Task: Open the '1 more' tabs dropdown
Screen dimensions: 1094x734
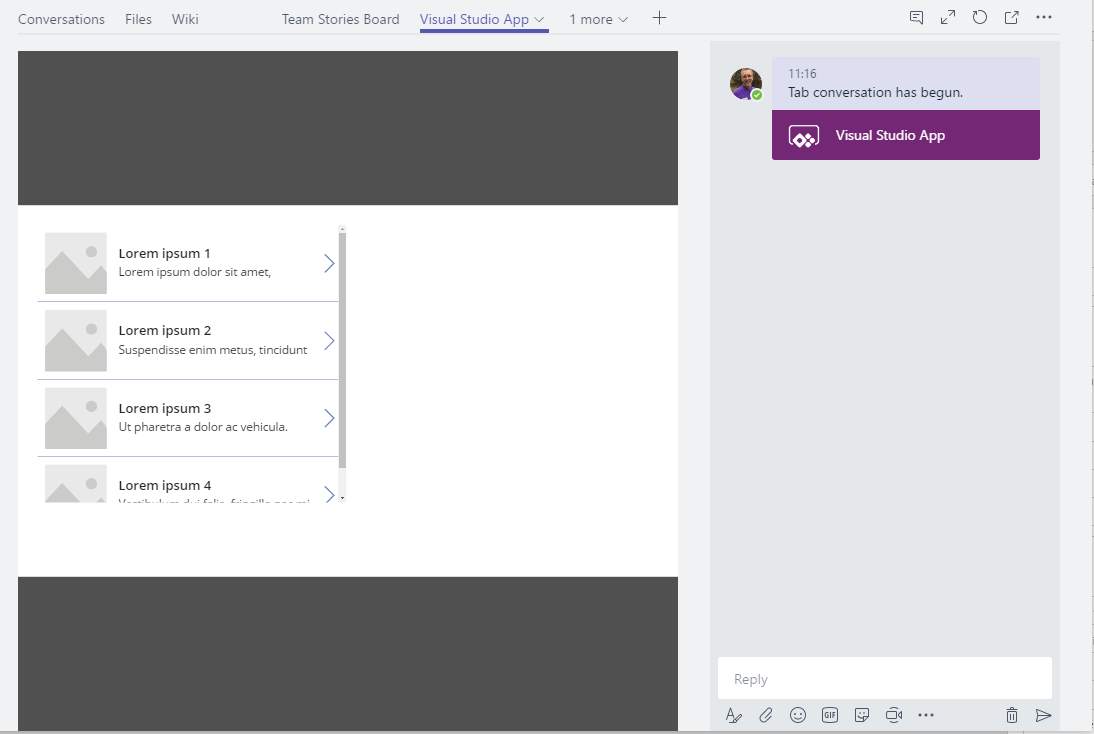Action: pyautogui.click(x=597, y=18)
